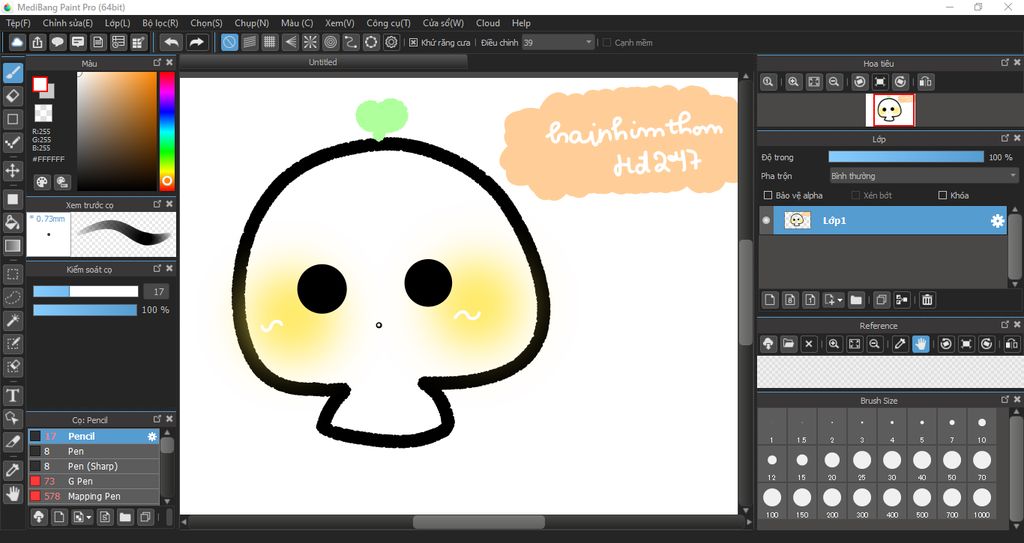Click the cloud icon in toolbar
The width and height of the screenshot is (1024, 543).
(17, 42)
